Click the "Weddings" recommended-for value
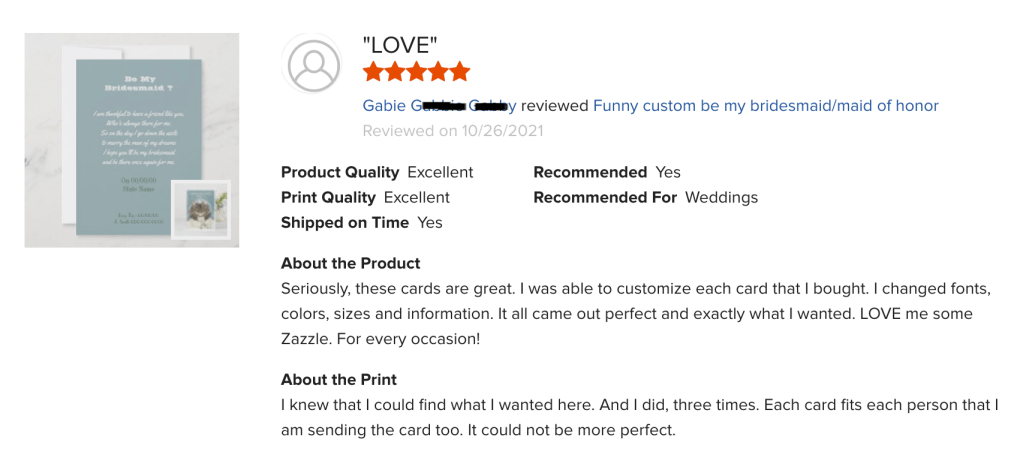 tap(721, 197)
